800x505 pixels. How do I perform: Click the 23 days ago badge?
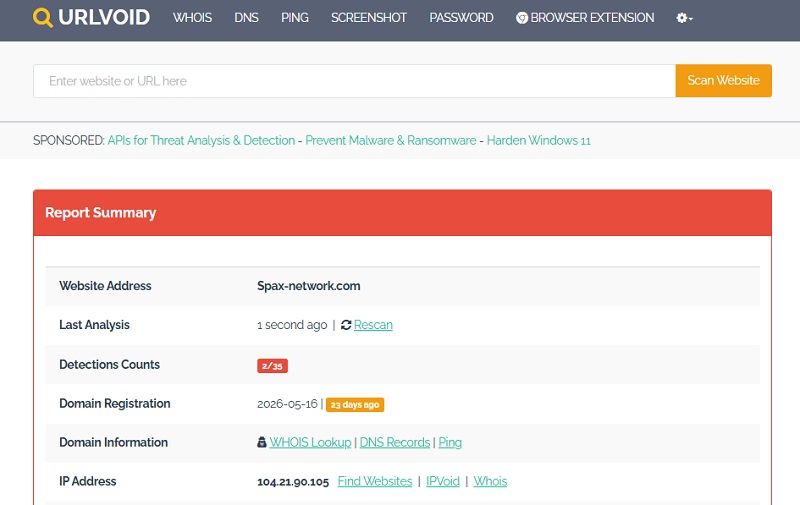pyautogui.click(x=355, y=405)
